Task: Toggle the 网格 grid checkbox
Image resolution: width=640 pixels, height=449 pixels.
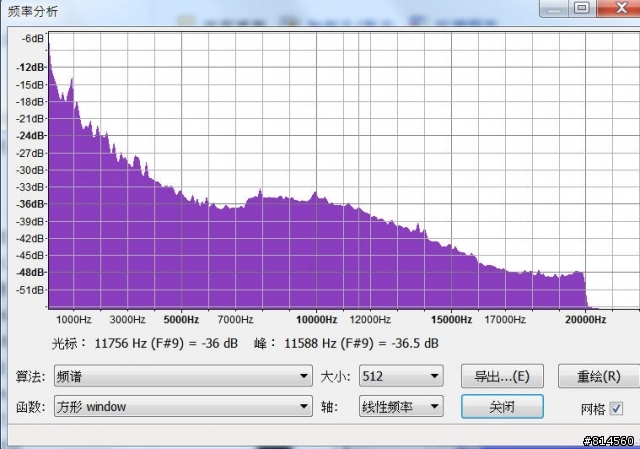Action: tap(616, 408)
